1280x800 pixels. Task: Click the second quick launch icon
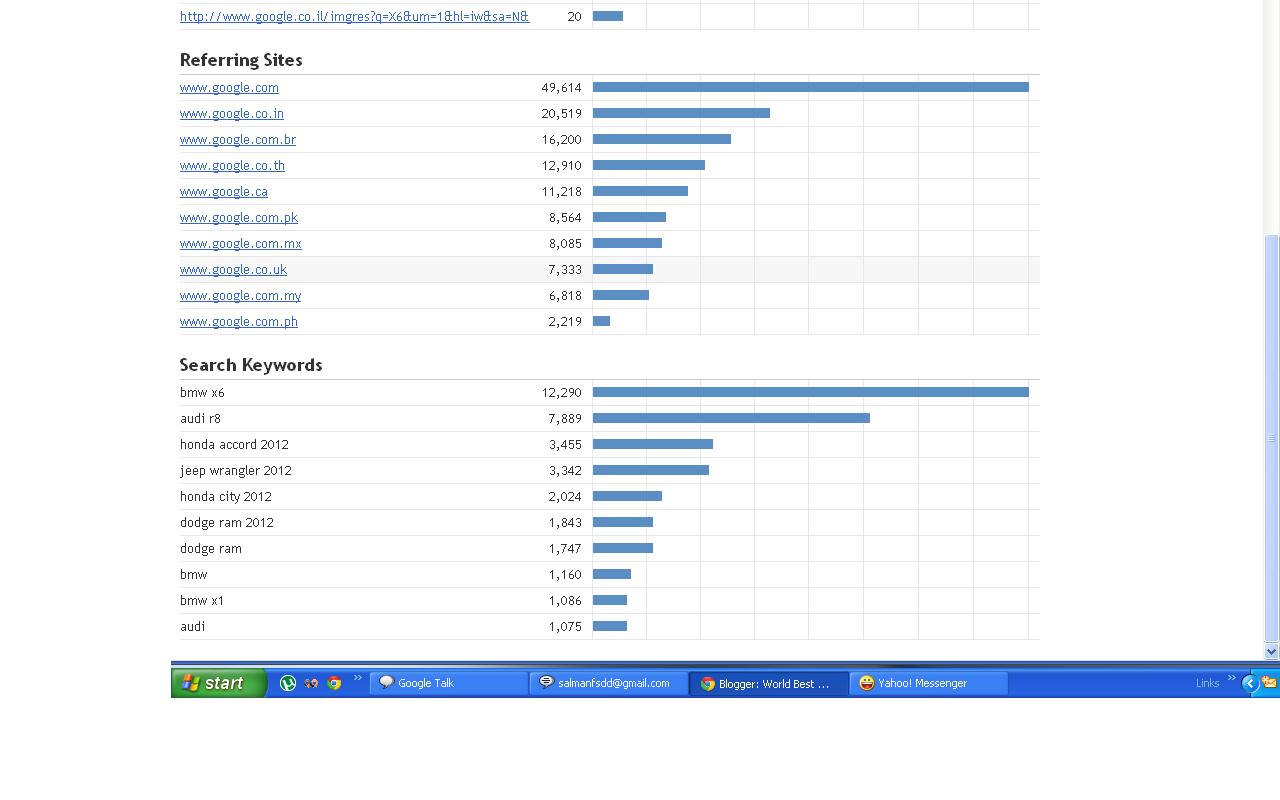point(311,683)
